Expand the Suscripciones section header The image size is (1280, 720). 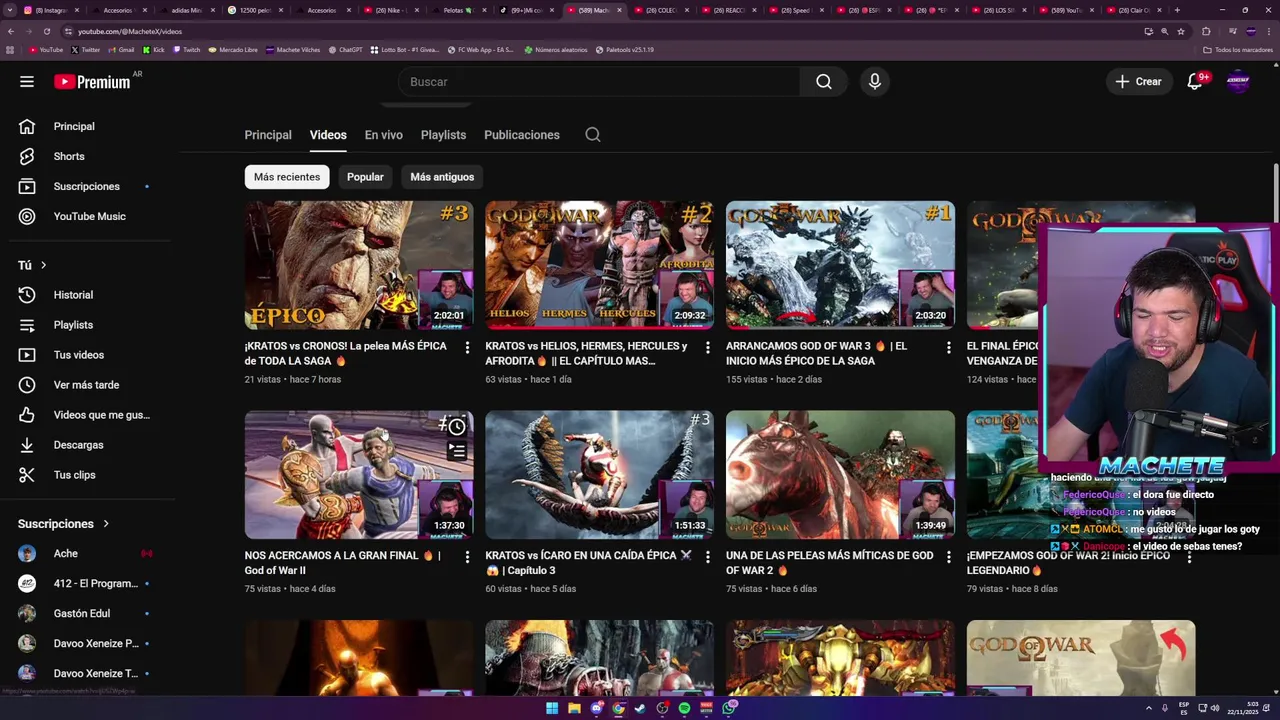64,524
